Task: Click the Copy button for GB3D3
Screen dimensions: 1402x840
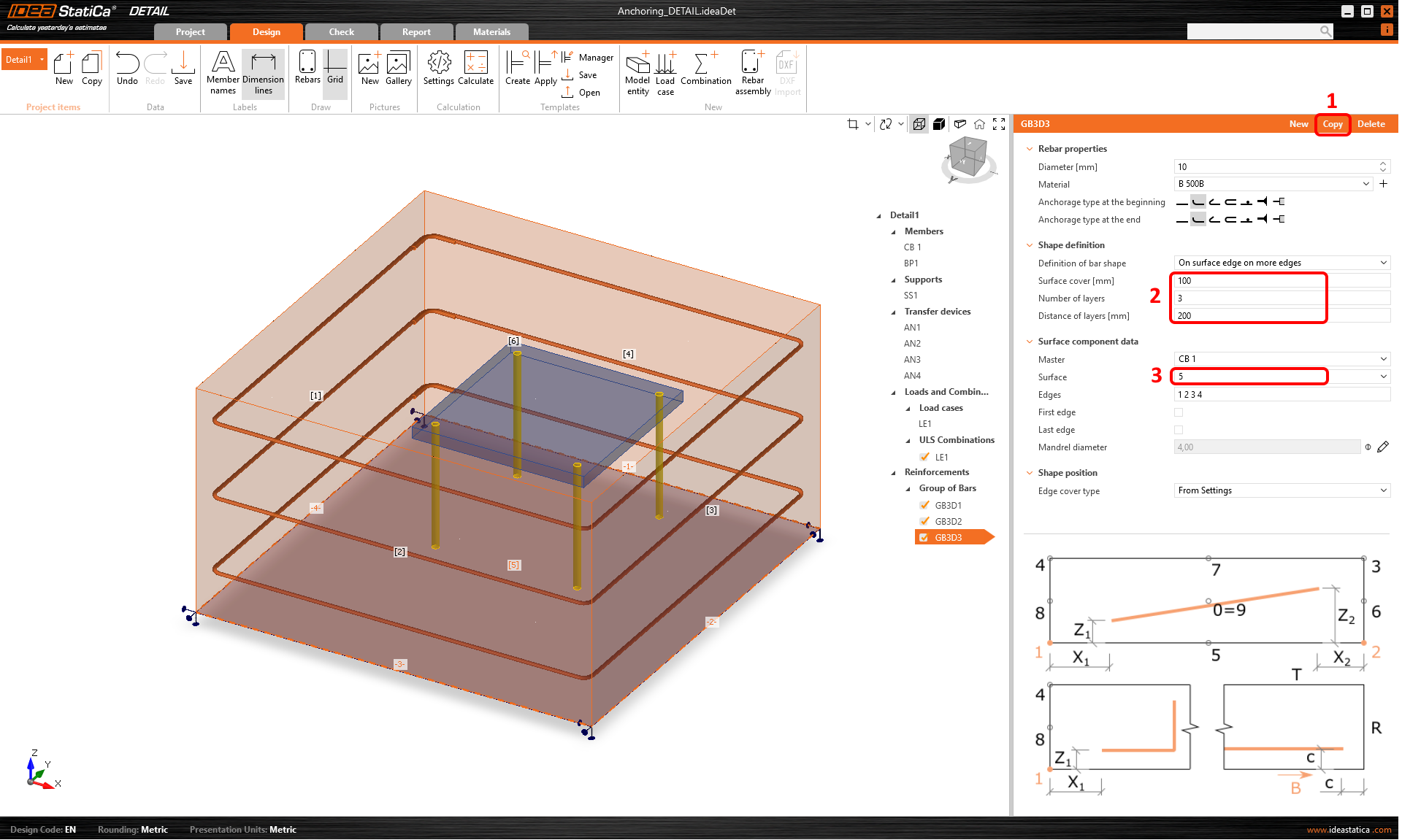Action: click(x=1332, y=124)
